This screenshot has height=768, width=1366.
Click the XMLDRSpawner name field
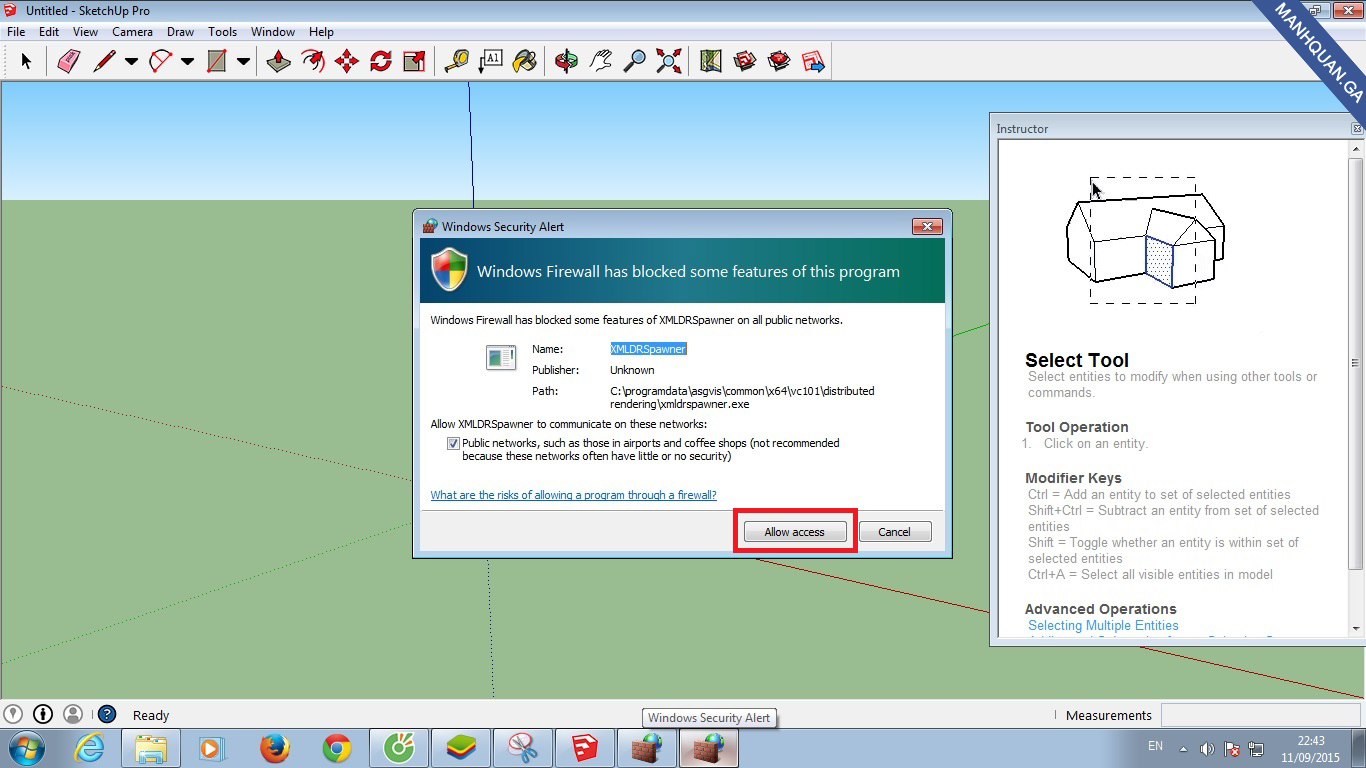tap(649, 349)
